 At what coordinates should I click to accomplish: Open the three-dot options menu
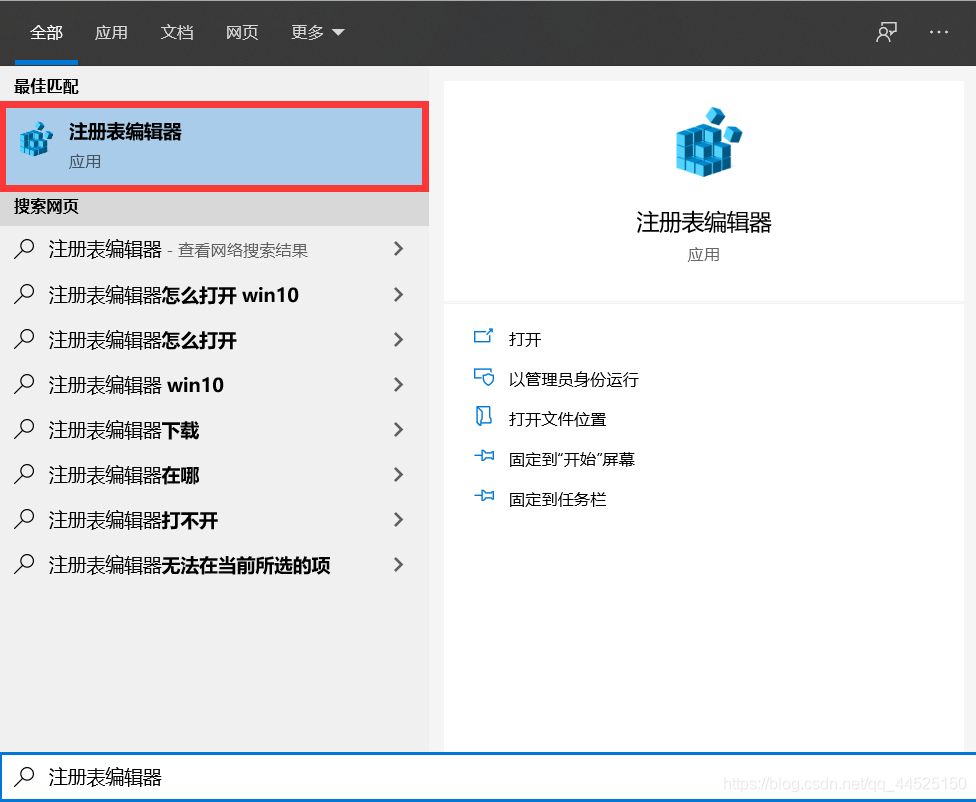(939, 32)
